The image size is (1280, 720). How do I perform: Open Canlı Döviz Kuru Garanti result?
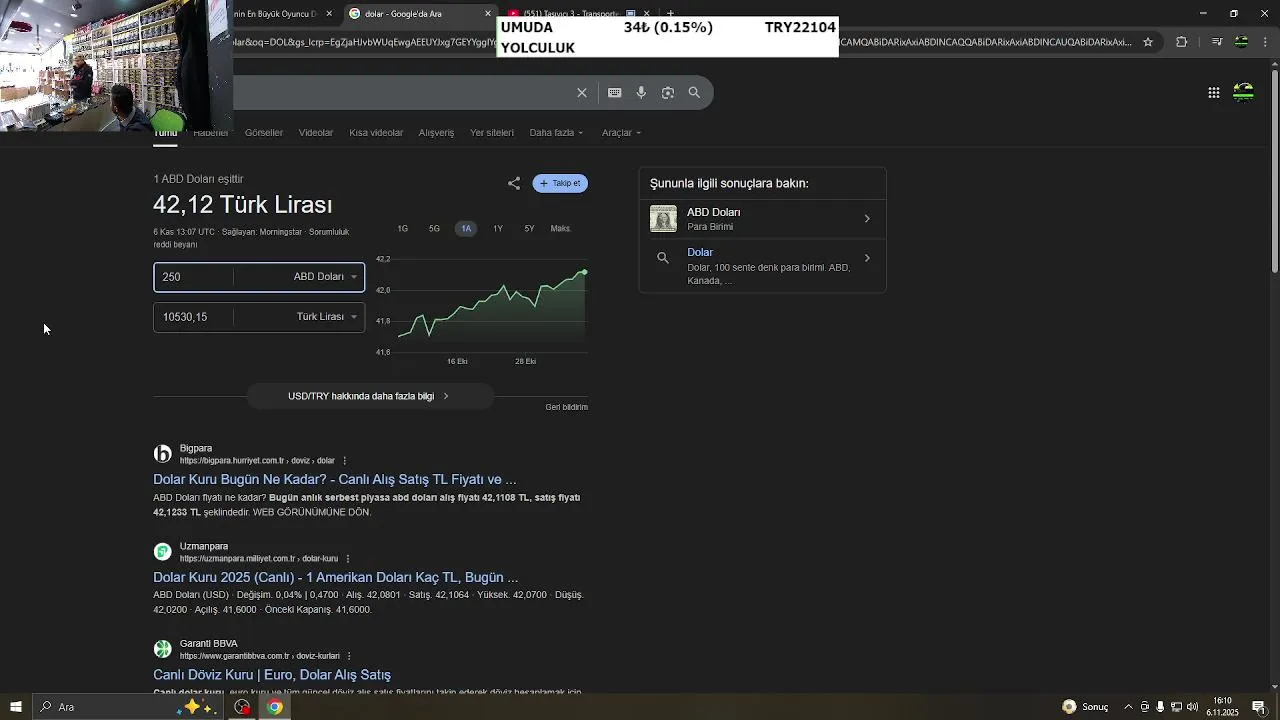click(272, 675)
